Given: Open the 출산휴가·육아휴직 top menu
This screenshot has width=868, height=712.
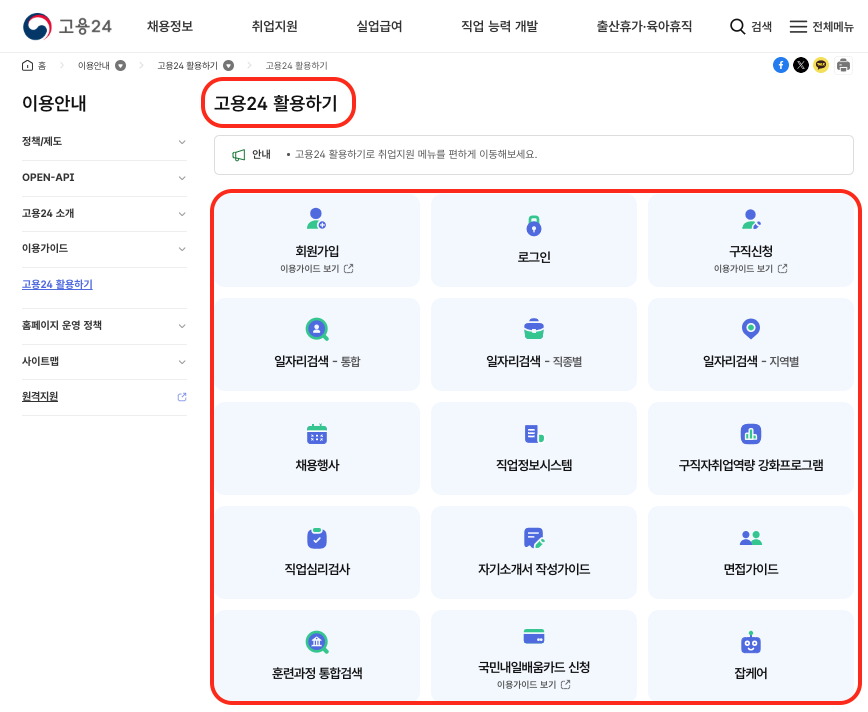Looking at the screenshot, I should point(644,26).
